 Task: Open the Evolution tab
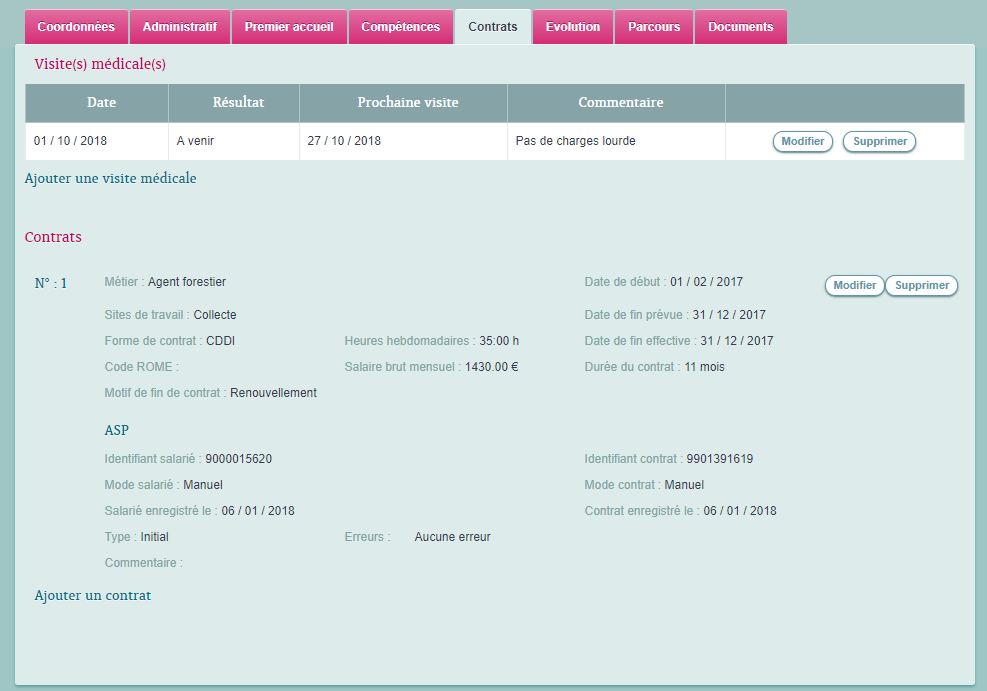(573, 27)
